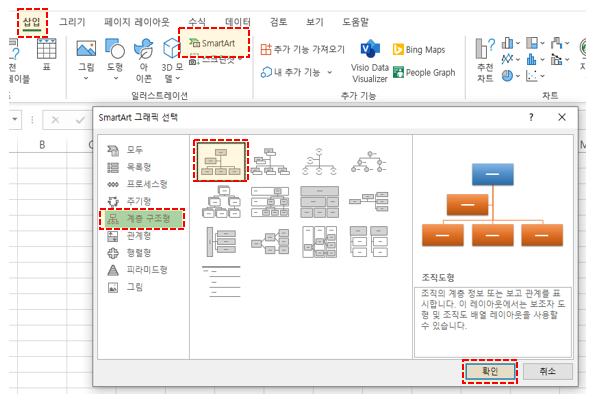This screenshot has width=596, height=398.
Task: Choose the labeled hierarchy layout thumbnail
Action: (270, 202)
